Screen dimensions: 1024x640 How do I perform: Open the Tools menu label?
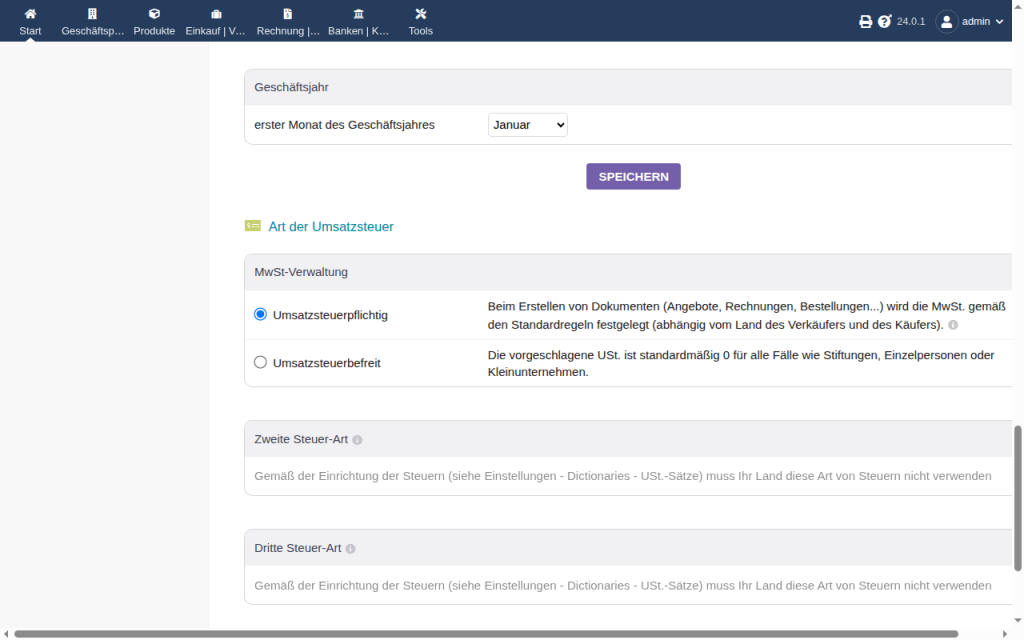click(421, 31)
